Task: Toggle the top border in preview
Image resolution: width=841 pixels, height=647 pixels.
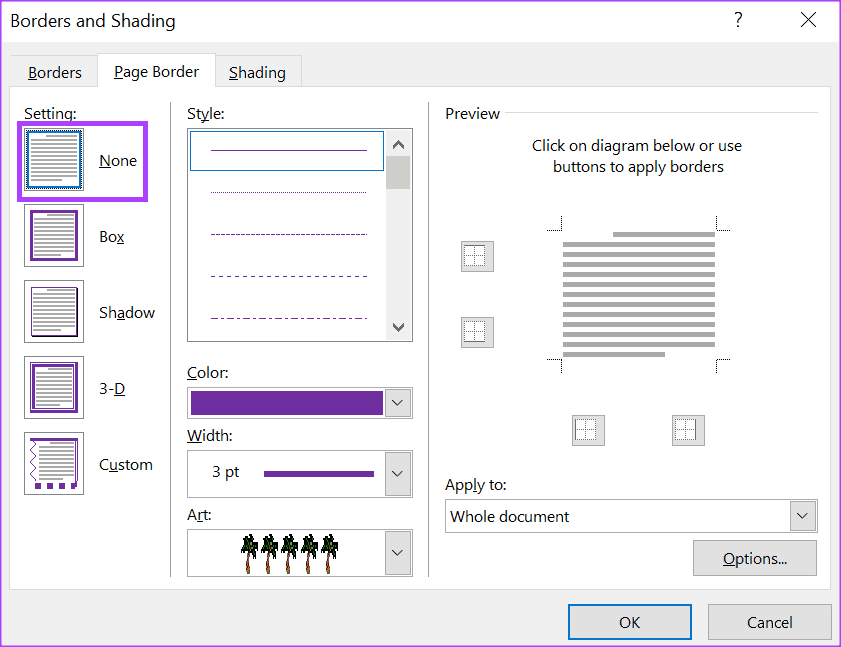Action: 477,256
